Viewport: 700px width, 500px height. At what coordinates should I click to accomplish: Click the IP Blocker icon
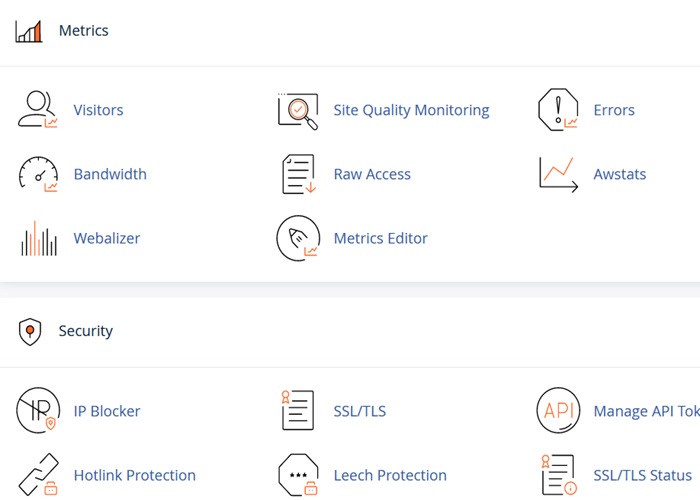tap(38, 411)
